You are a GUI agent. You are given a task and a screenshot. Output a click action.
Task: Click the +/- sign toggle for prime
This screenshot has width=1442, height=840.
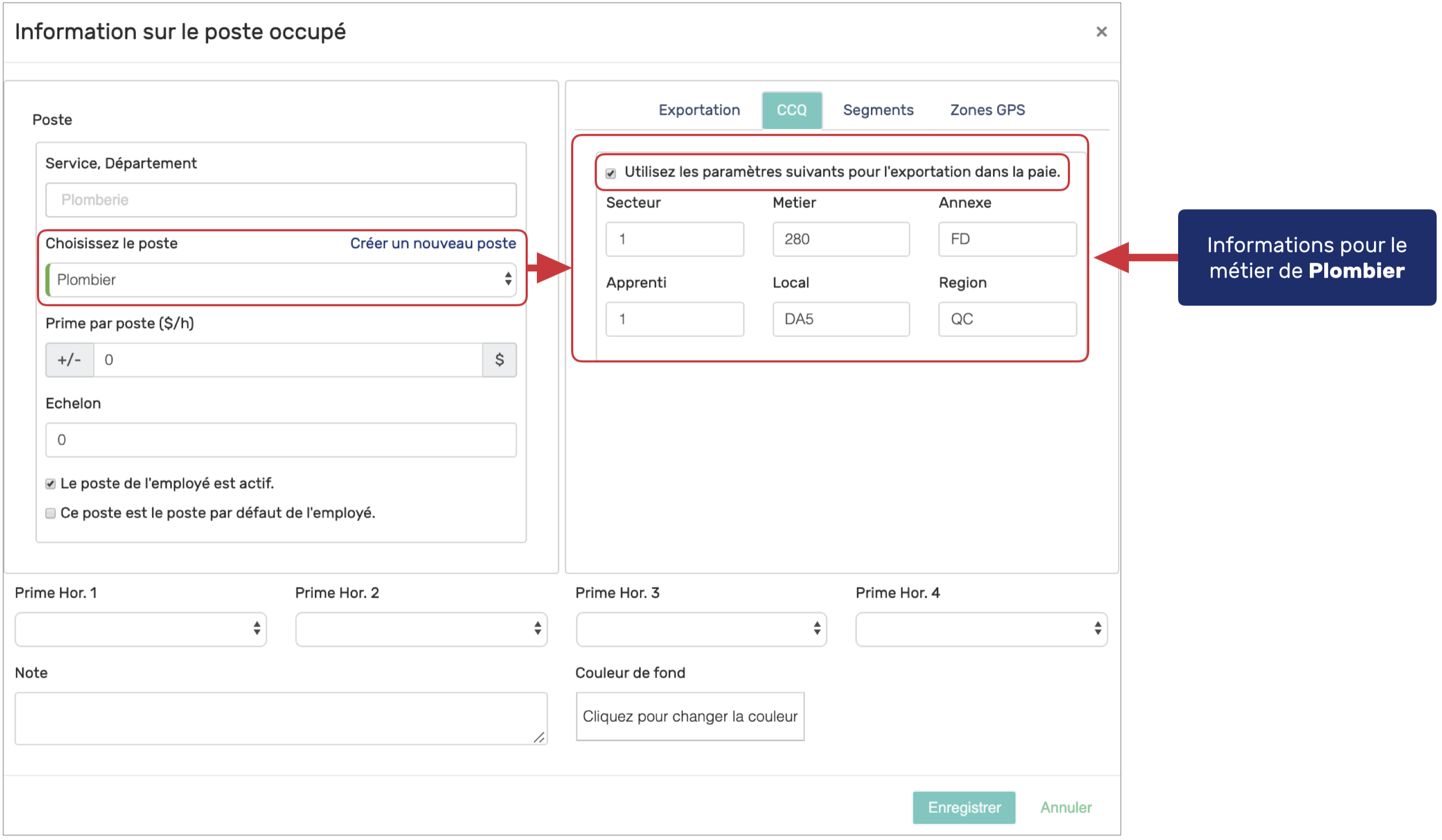tap(69, 360)
